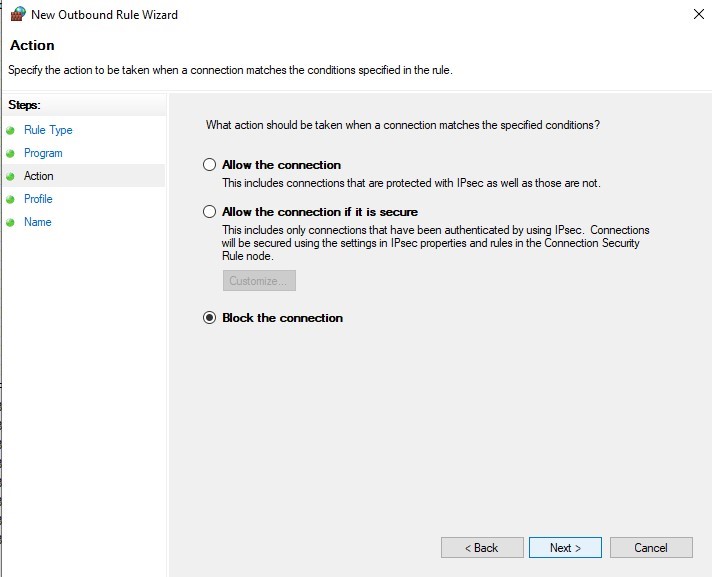Click the greyed-out Customize... button
Screen dimensions: 712x577
coord(259,281)
